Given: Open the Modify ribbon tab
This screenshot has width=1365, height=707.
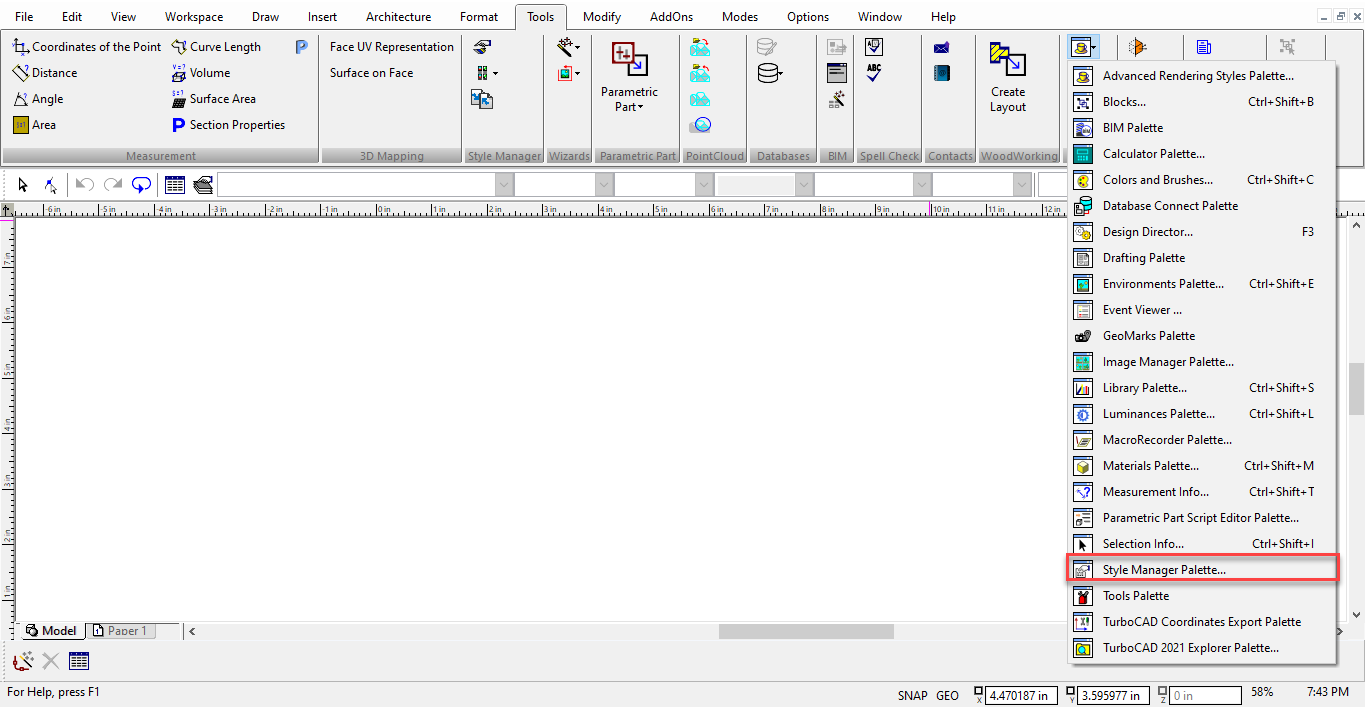Looking at the screenshot, I should (x=601, y=17).
